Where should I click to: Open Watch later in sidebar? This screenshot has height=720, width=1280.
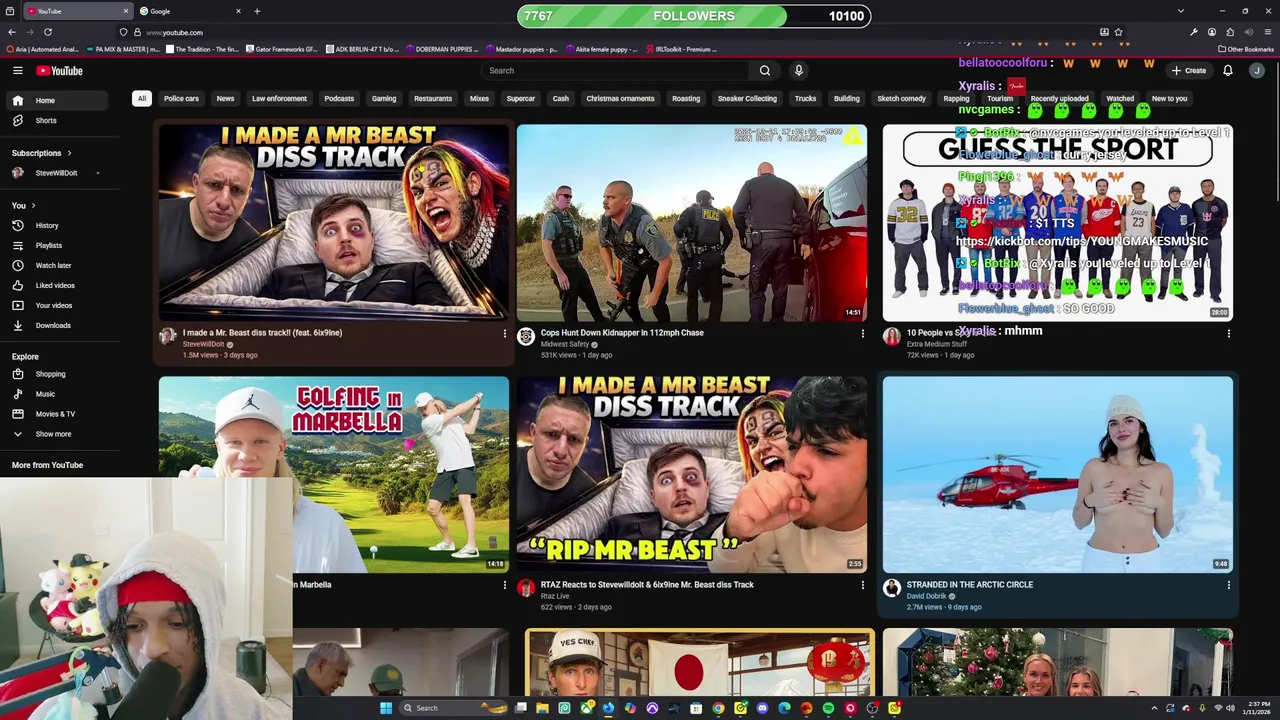pyautogui.click(x=58, y=265)
